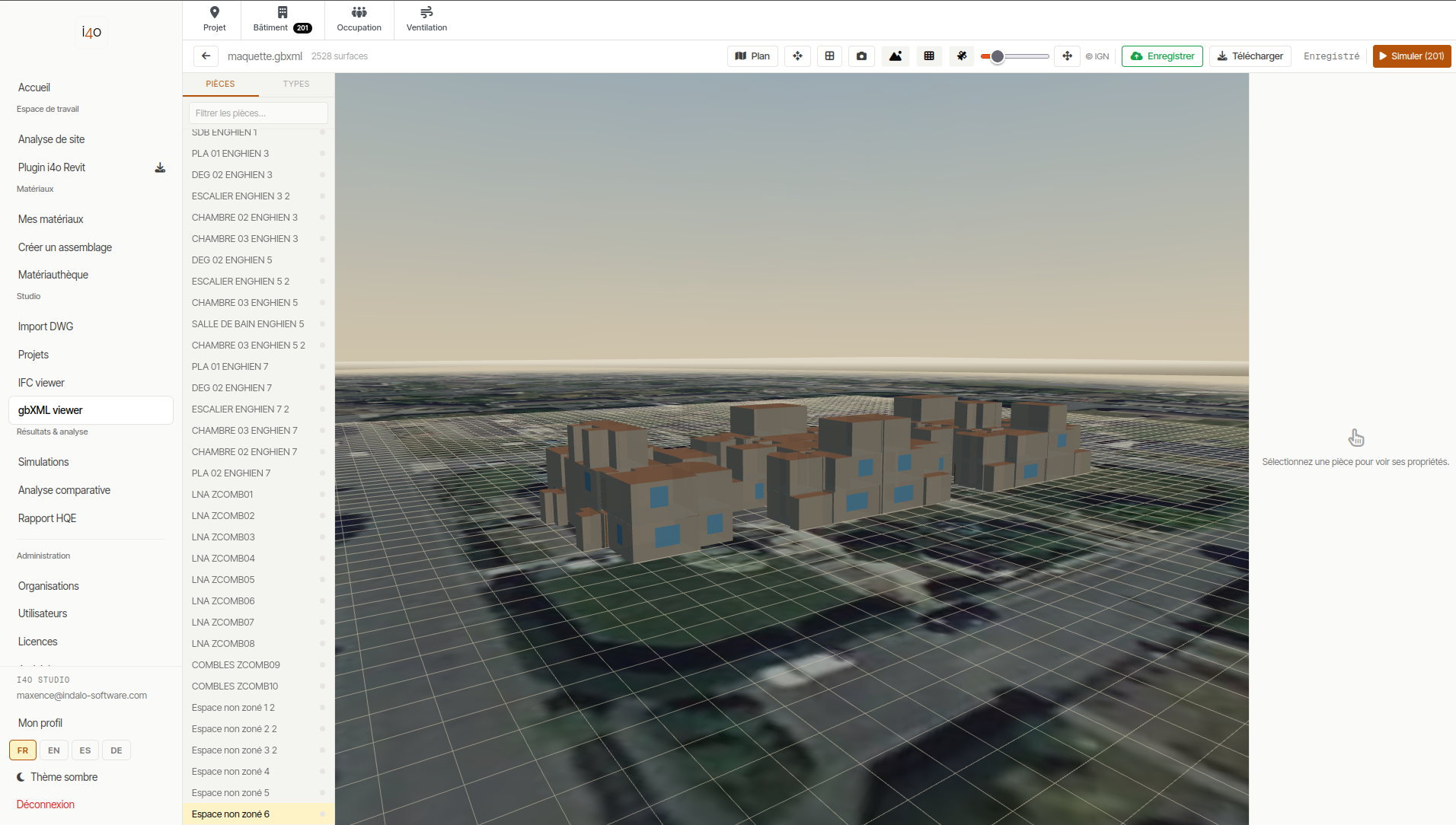
Task: Select LNA ZCOMB04 in the list
Action: click(x=258, y=559)
